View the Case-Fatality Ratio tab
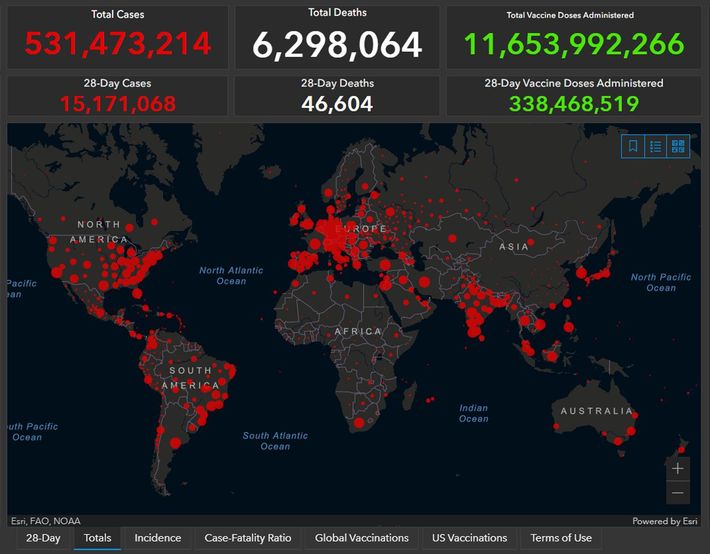Viewport: 710px width, 554px height. click(247, 538)
